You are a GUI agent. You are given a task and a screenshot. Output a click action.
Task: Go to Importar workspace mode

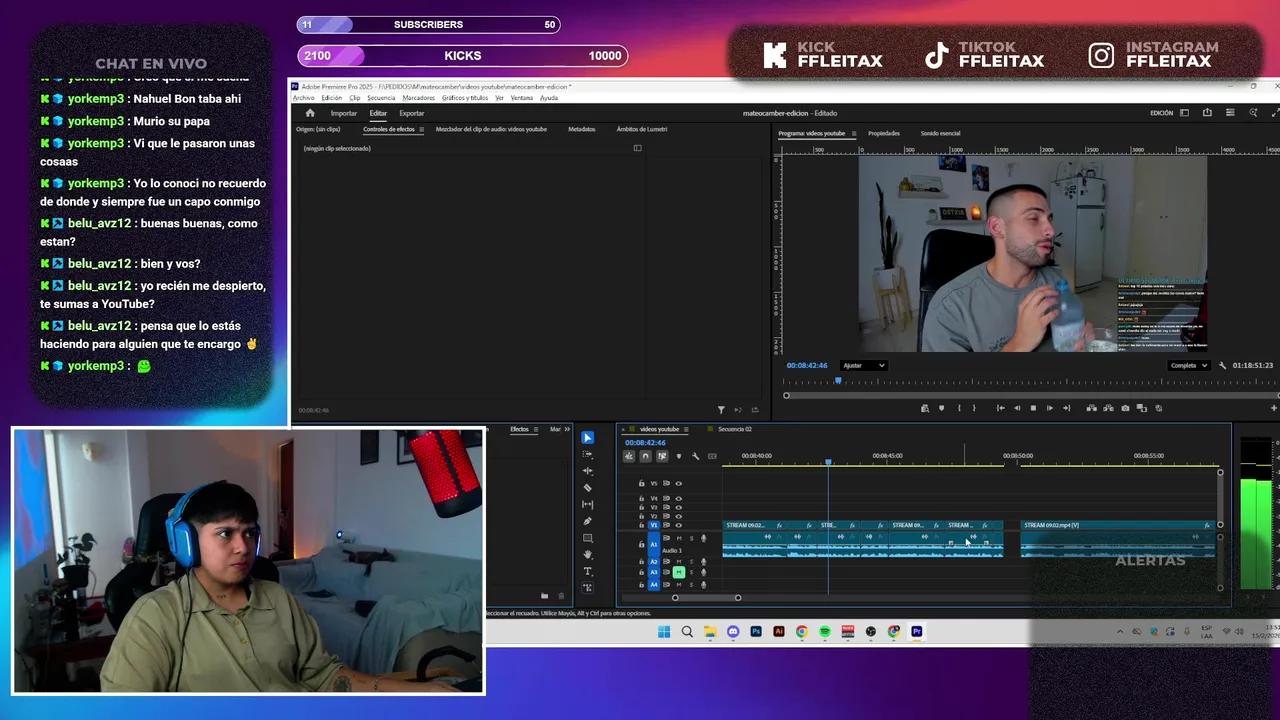coord(344,113)
